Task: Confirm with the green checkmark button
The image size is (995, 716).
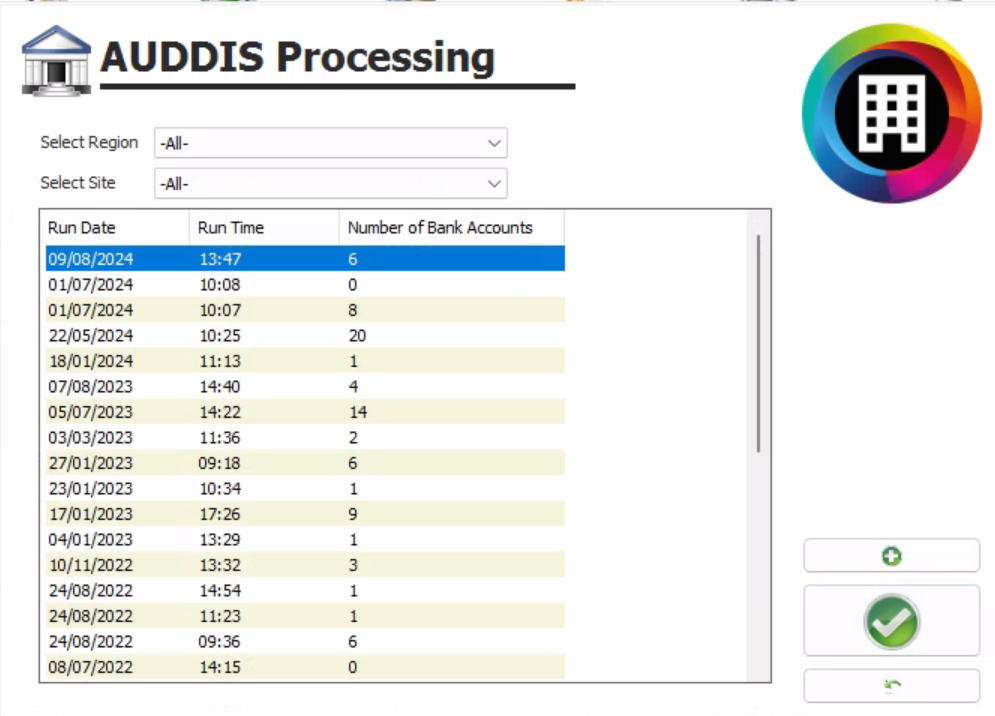Action: click(x=892, y=621)
